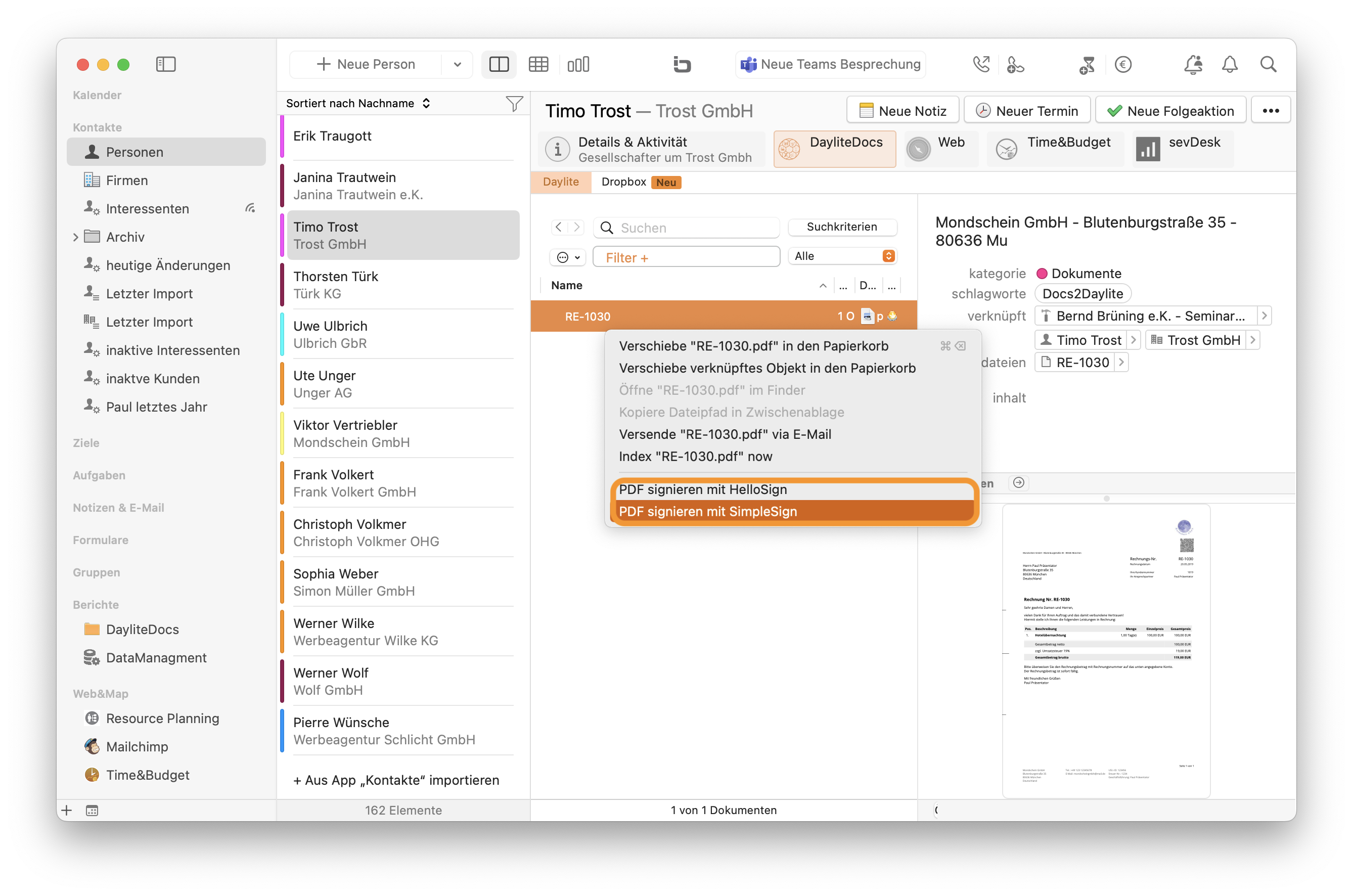The height and width of the screenshot is (896, 1353).
Task: Open Details & Aktivität tab
Action: (651, 149)
